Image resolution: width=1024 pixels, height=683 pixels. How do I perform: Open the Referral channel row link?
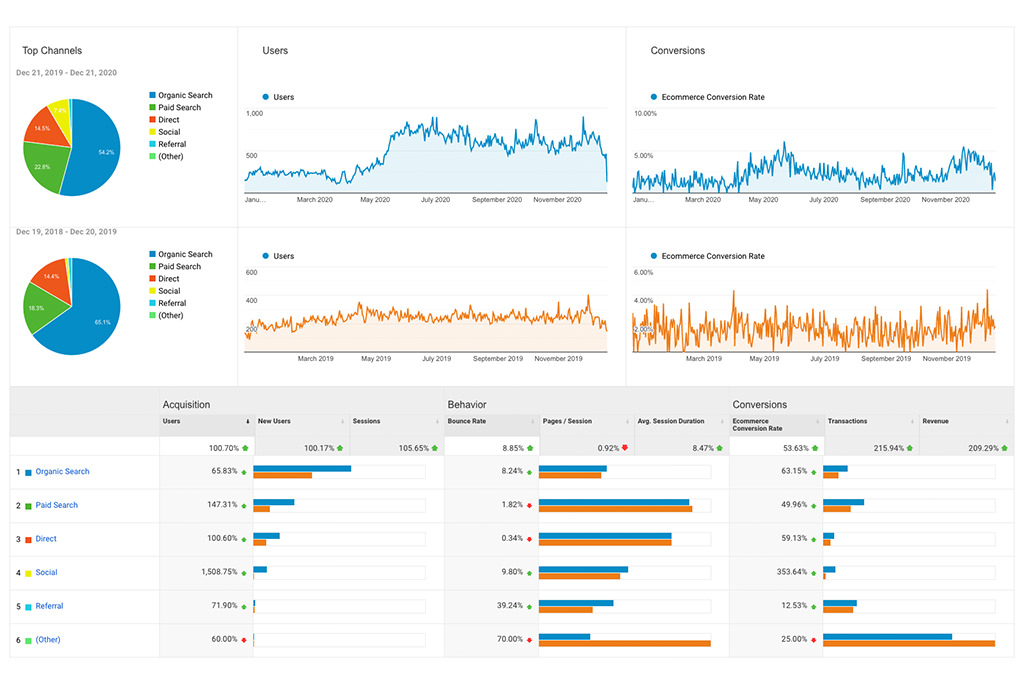click(49, 607)
